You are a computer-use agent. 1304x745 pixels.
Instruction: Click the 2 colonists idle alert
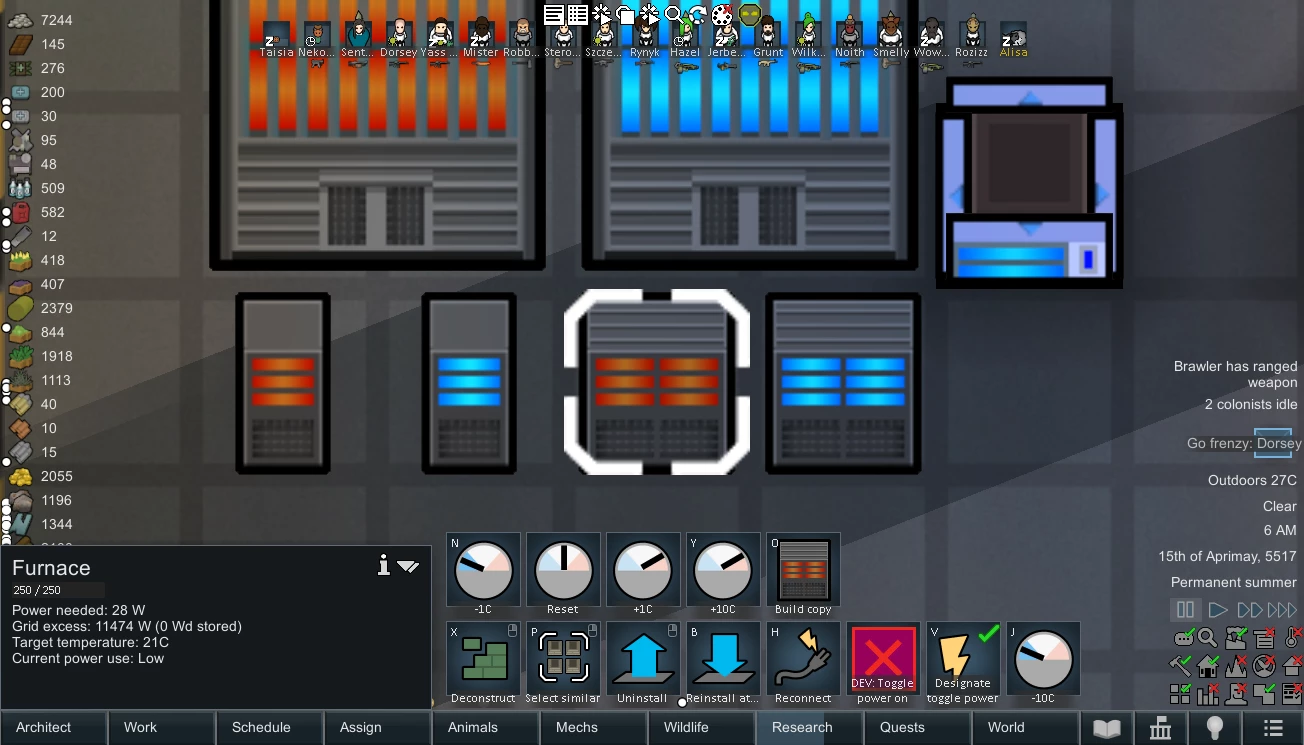click(1251, 404)
